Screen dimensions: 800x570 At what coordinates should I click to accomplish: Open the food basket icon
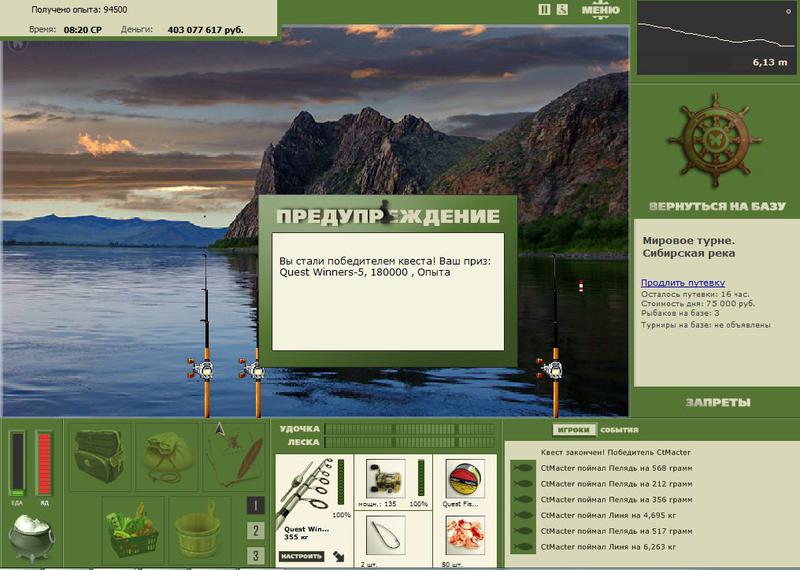pos(133,530)
